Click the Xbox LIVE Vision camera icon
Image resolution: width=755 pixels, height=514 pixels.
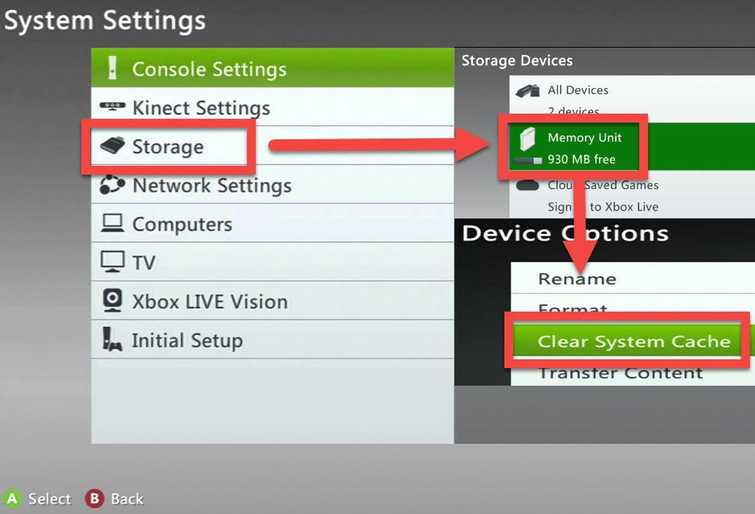112,301
